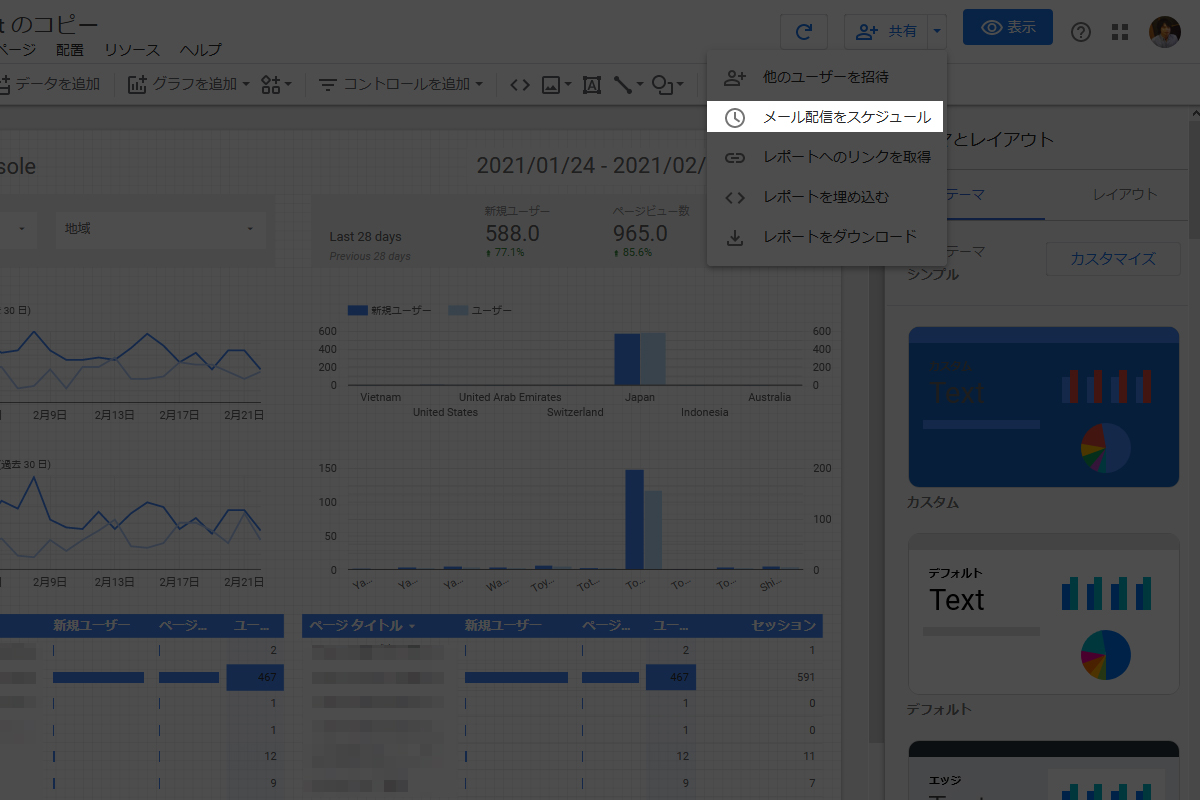Open the グラフを追加 dropdown
This screenshot has width=1200, height=800.
[x=189, y=85]
